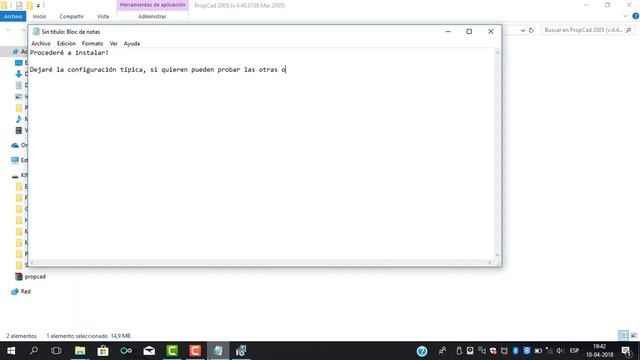Screen dimensions: 640x360
Task: Open File Explorer from the taskbar
Action: 80,351
